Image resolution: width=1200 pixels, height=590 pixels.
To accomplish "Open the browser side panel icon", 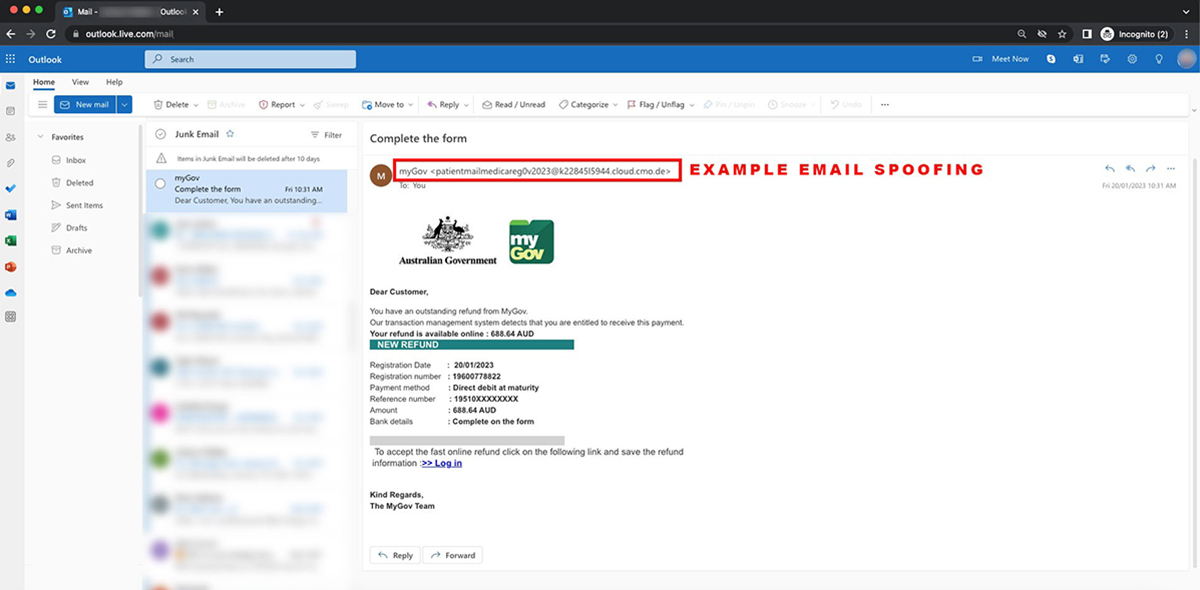I will click(1086, 34).
